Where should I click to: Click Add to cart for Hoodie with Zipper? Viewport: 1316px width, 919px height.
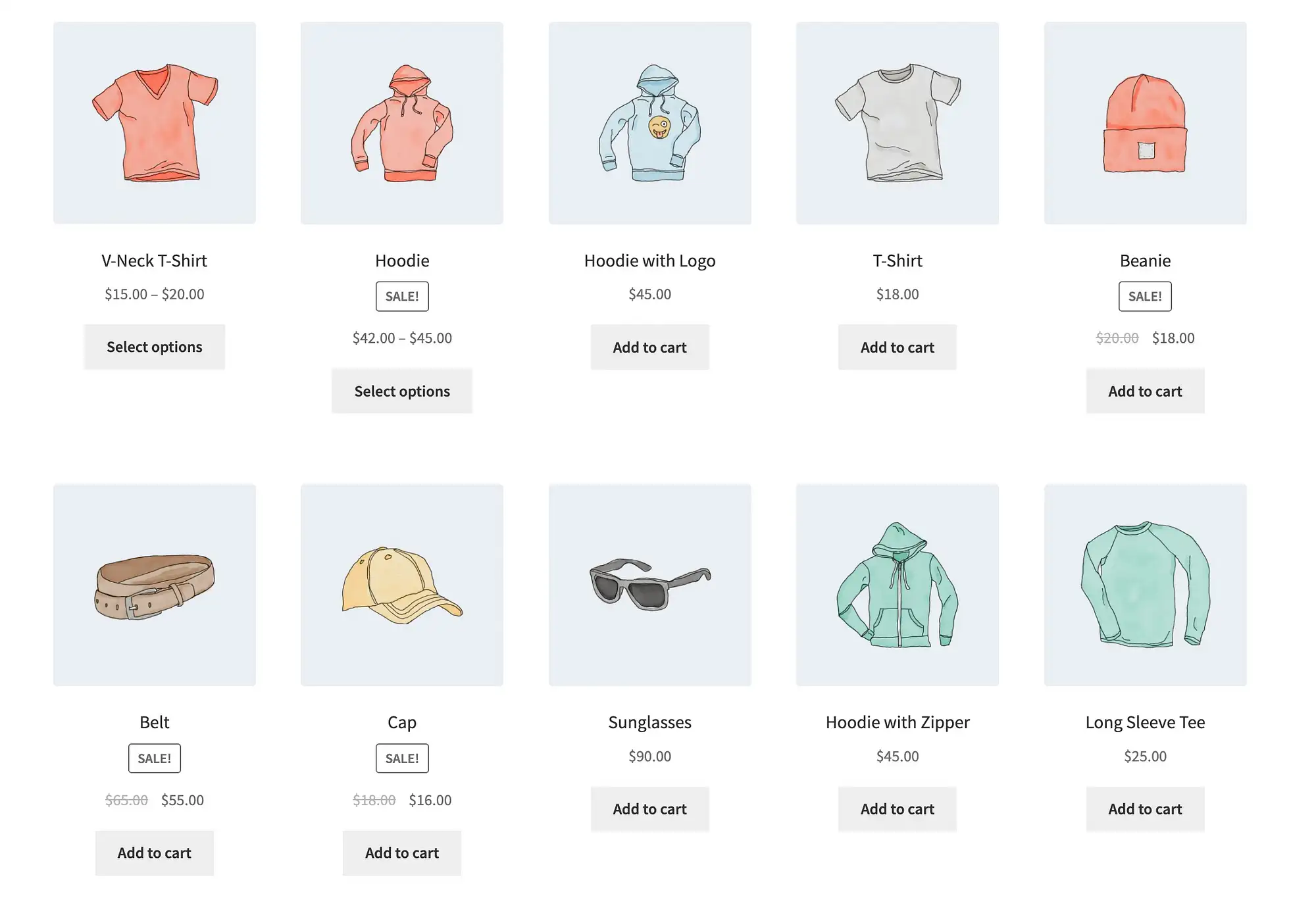click(x=897, y=808)
